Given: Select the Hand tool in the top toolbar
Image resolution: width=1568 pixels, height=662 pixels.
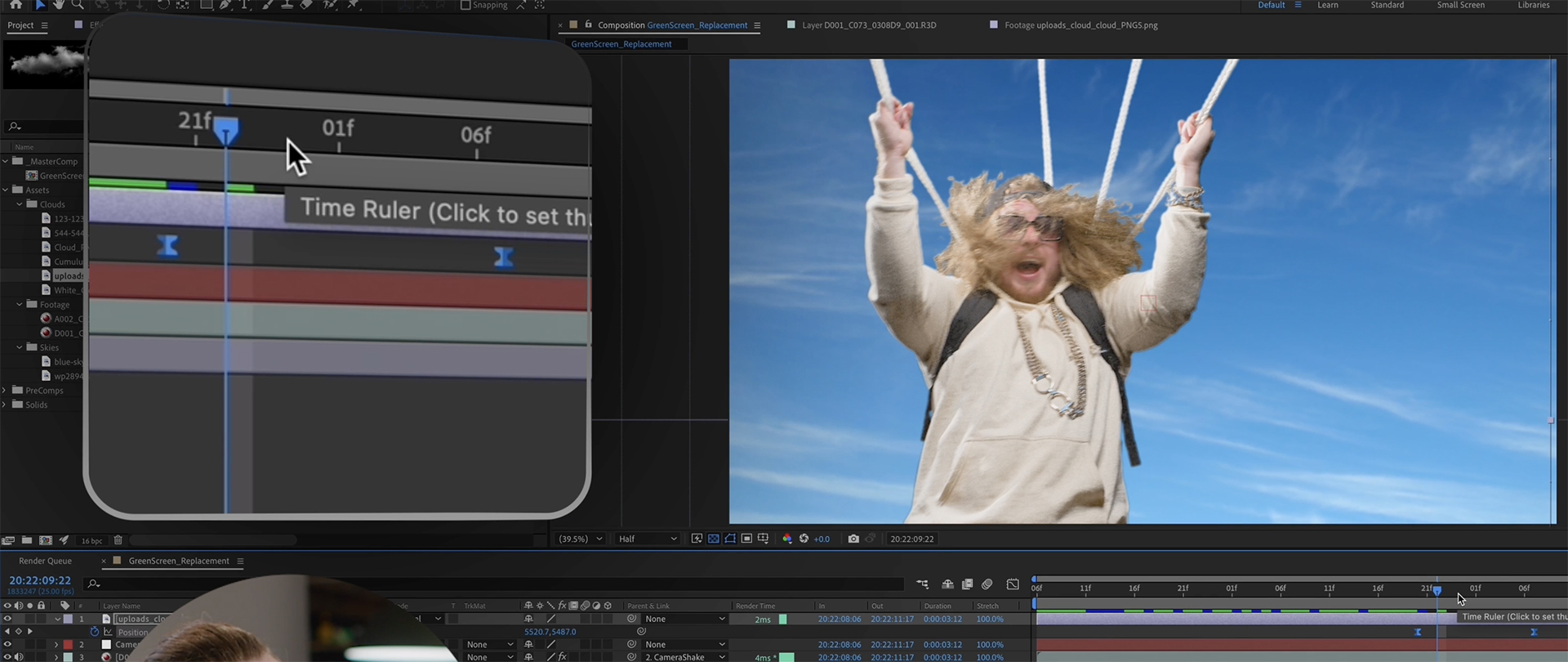Looking at the screenshot, I should pos(59,4).
